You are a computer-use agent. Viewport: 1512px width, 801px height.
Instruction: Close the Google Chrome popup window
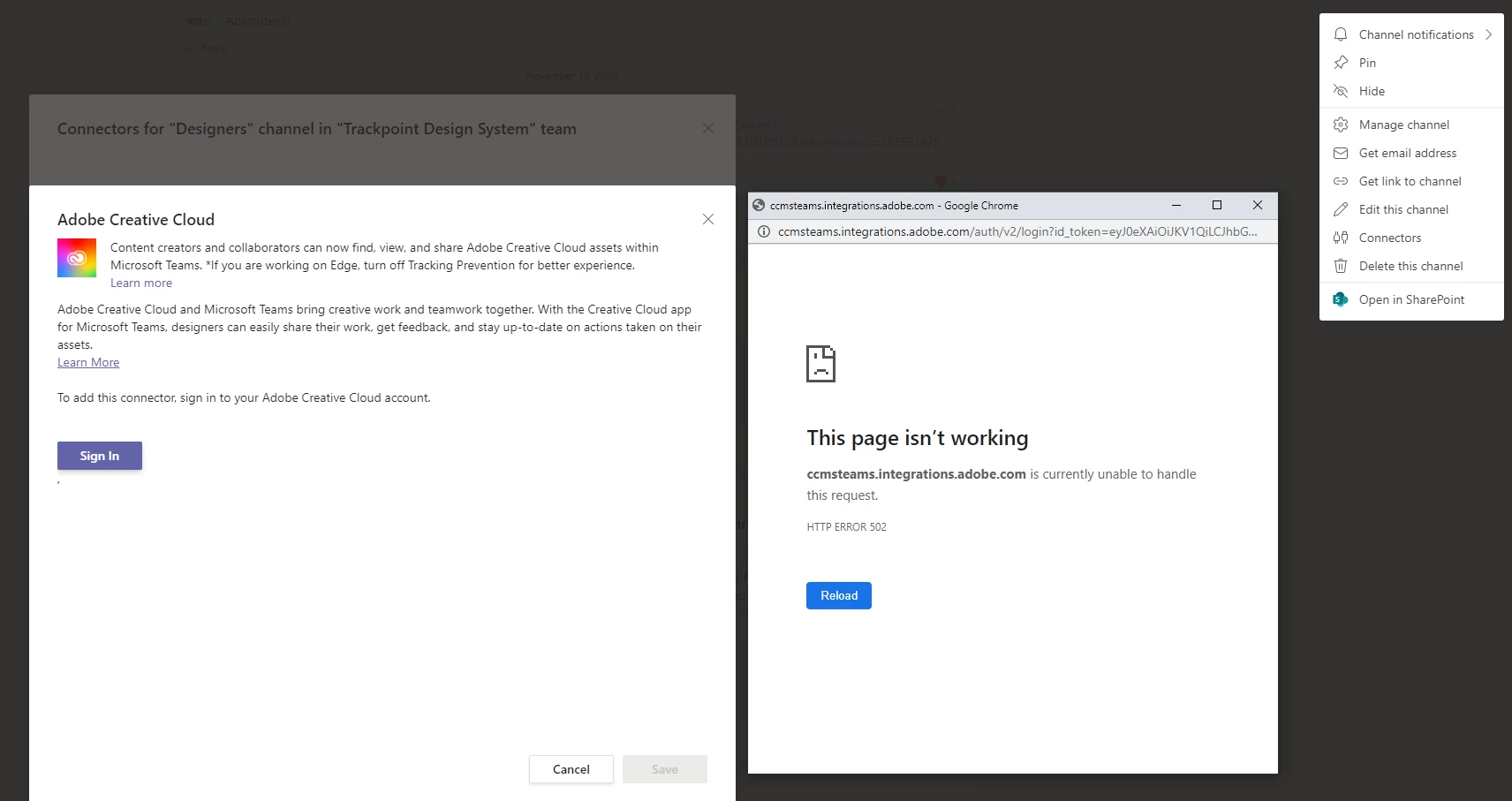coord(1258,205)
